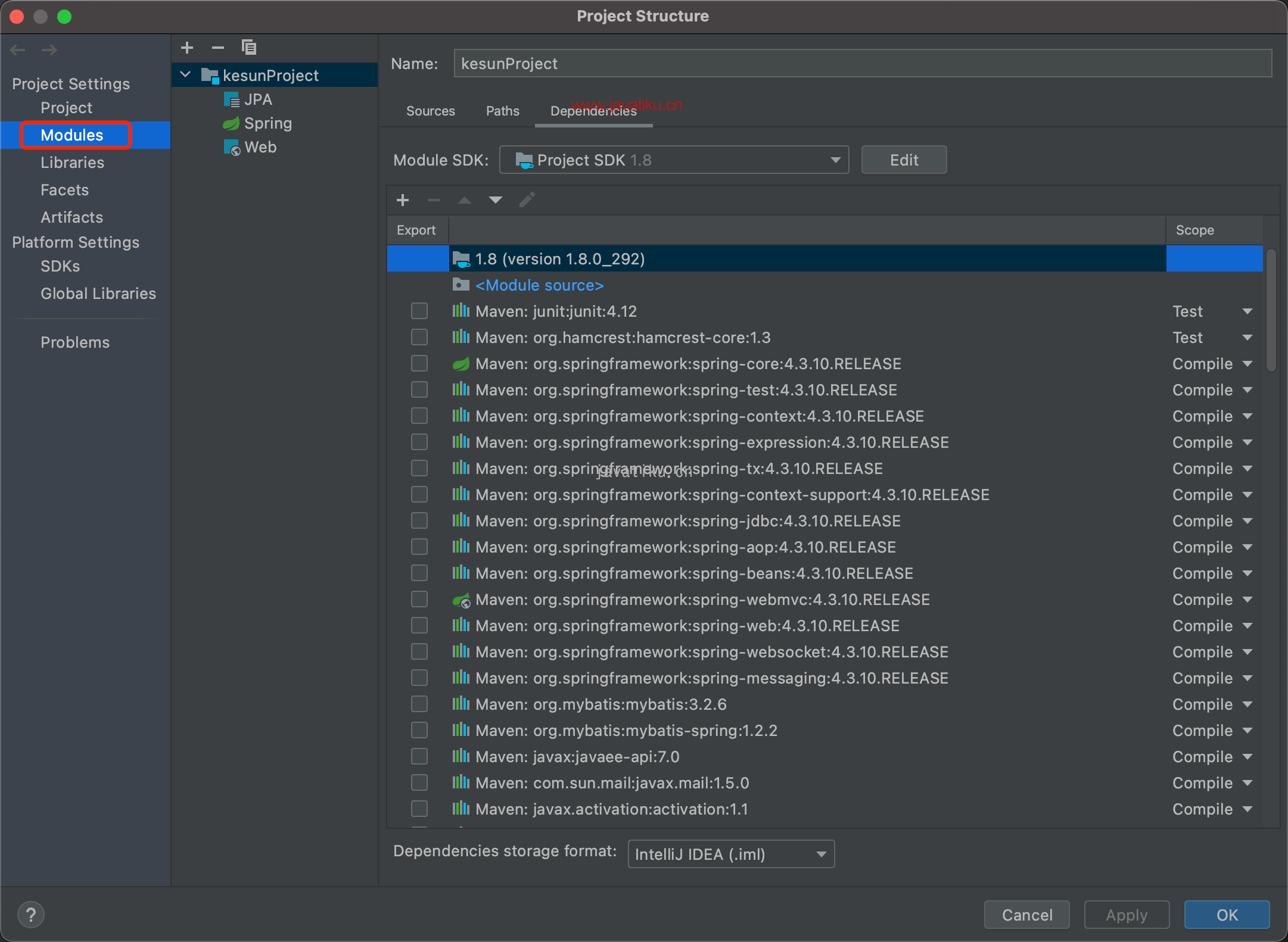Toggle export checkbox for hamcrest-core:1.3
1288x942 pixels.
(x=419, y=337)
